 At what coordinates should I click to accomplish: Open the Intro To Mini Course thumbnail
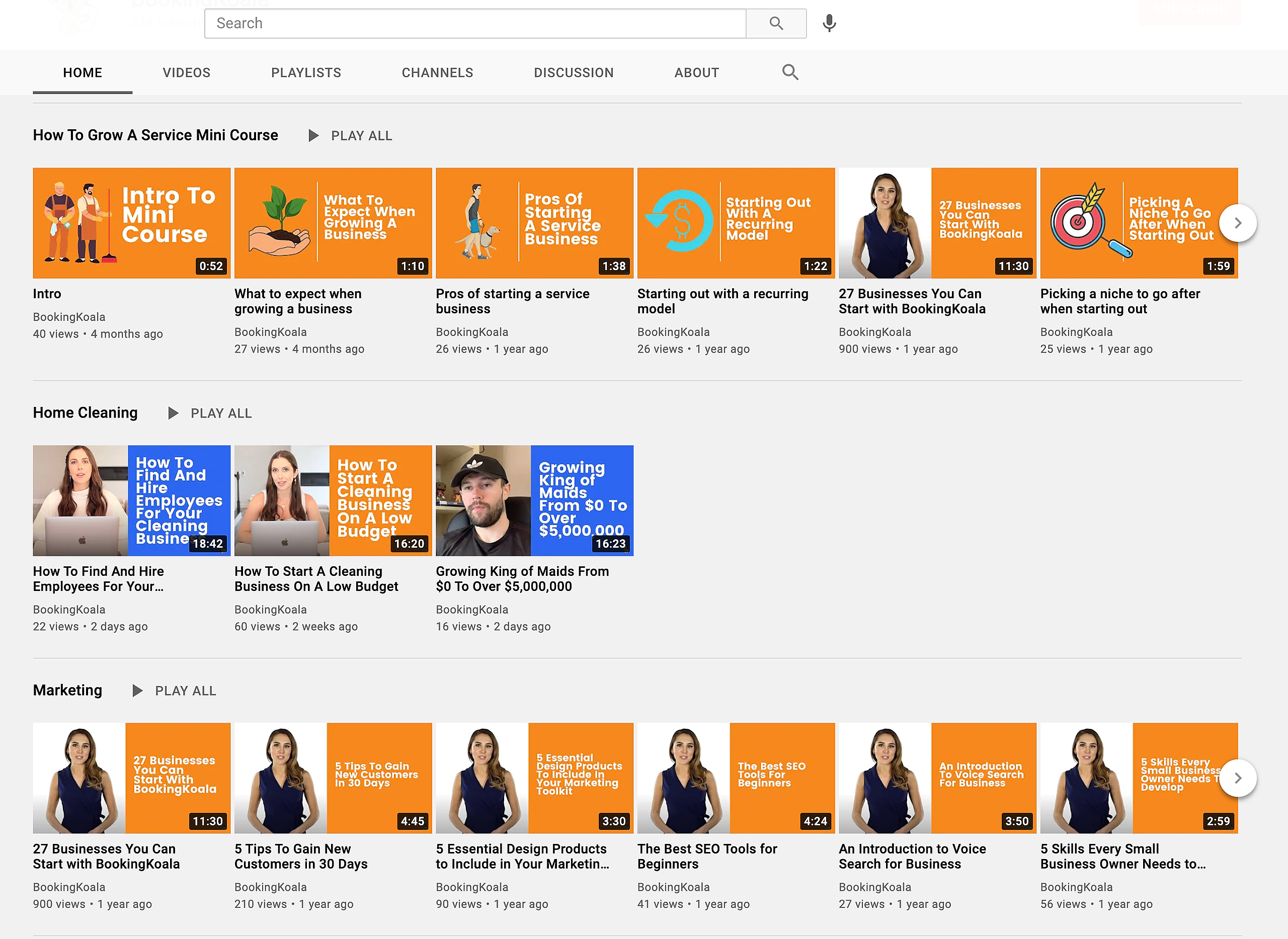[x=131, y=223]
